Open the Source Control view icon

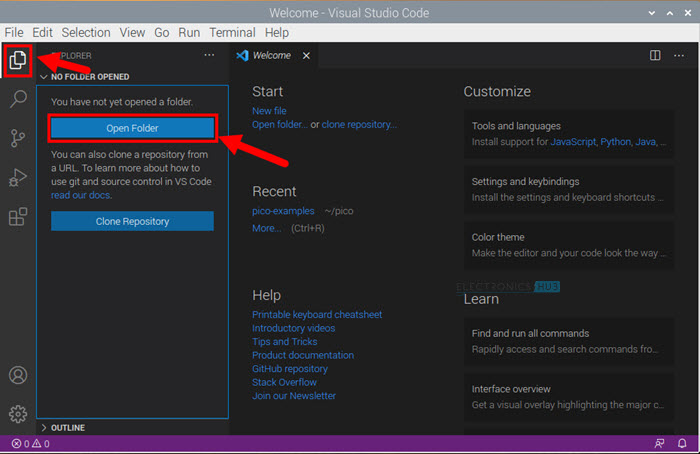coord(18,138)
